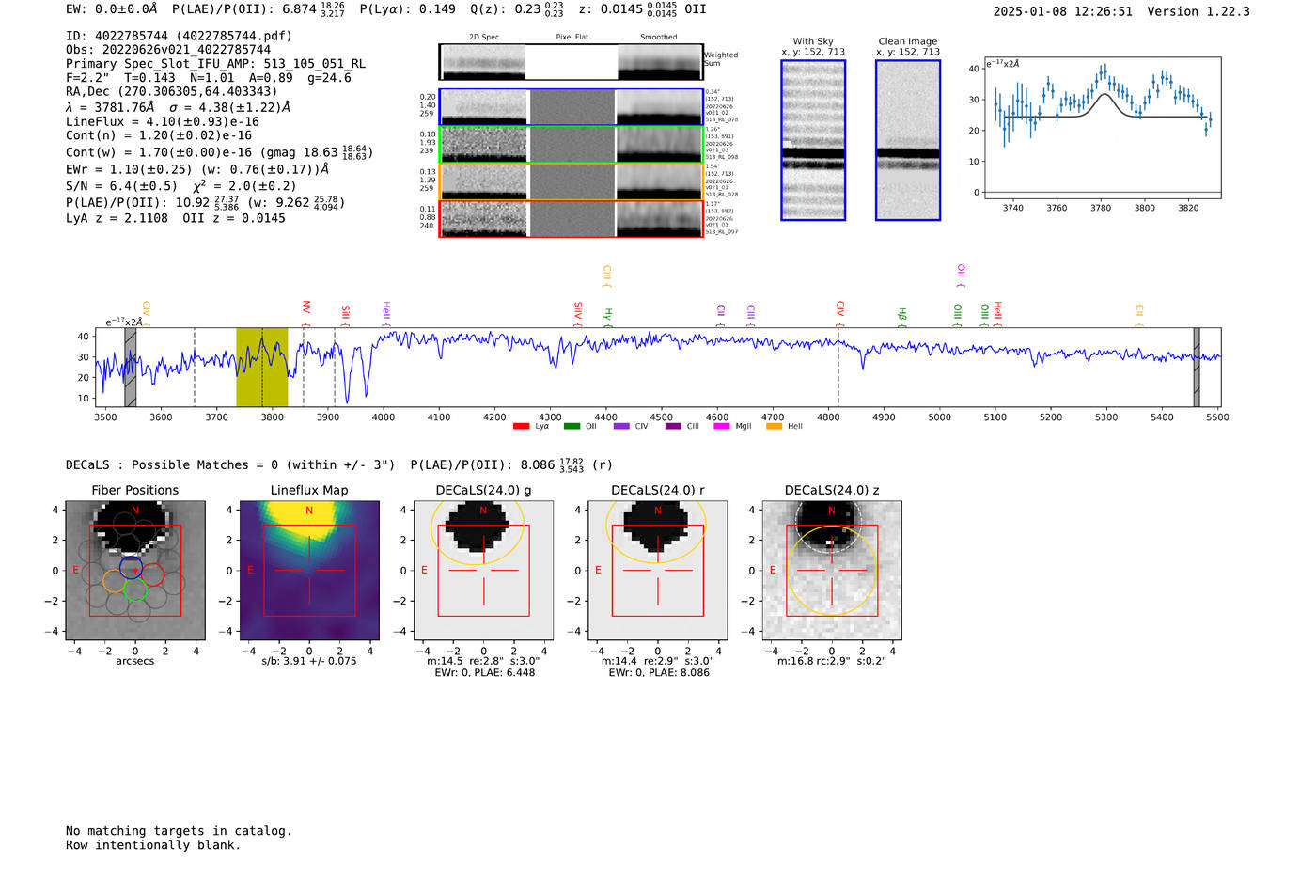Open the With Sky cutout image

(813, 140)
